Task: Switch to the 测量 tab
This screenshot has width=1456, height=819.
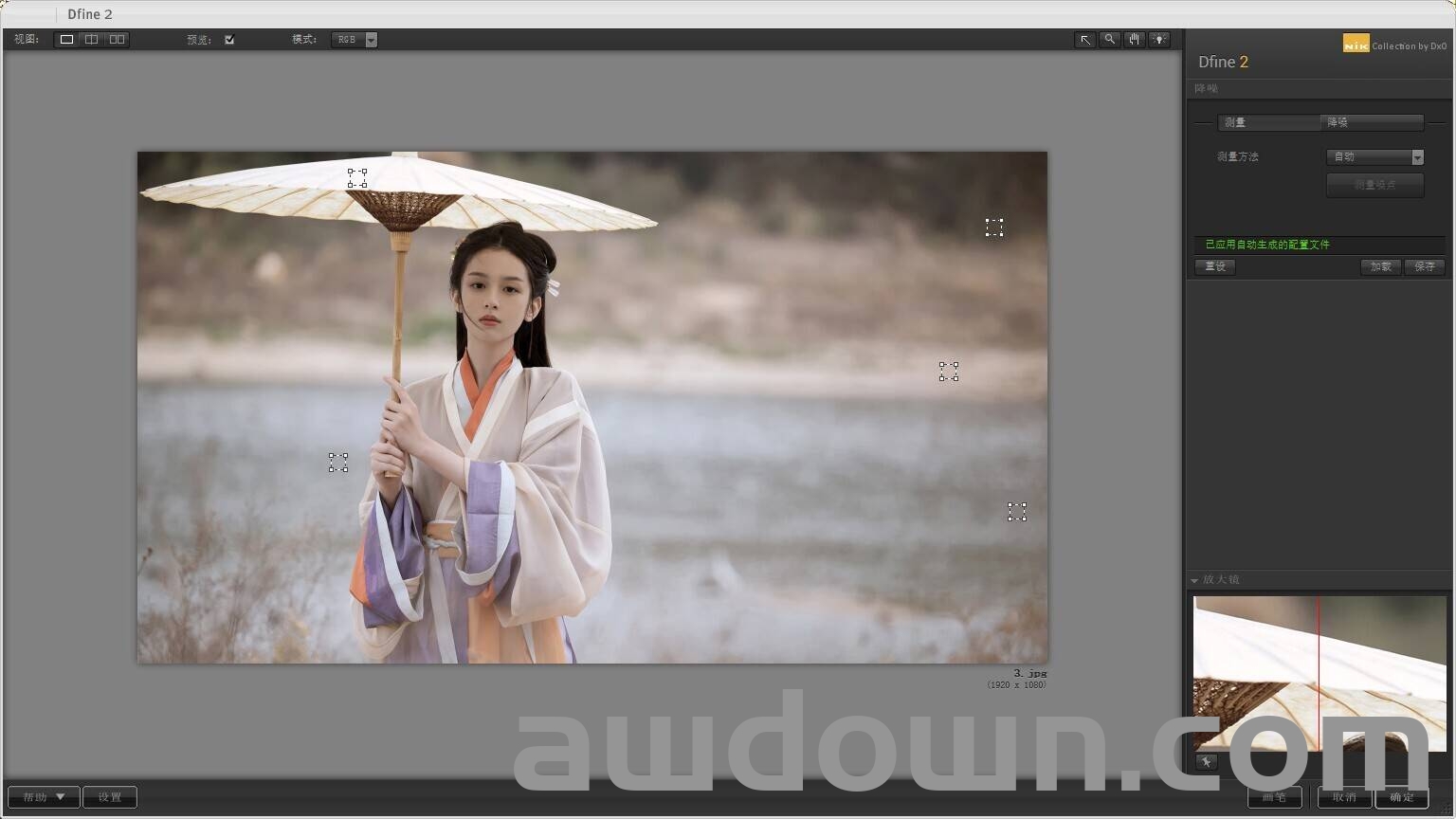Action: pyautogui.click(x=1268, y=122)
